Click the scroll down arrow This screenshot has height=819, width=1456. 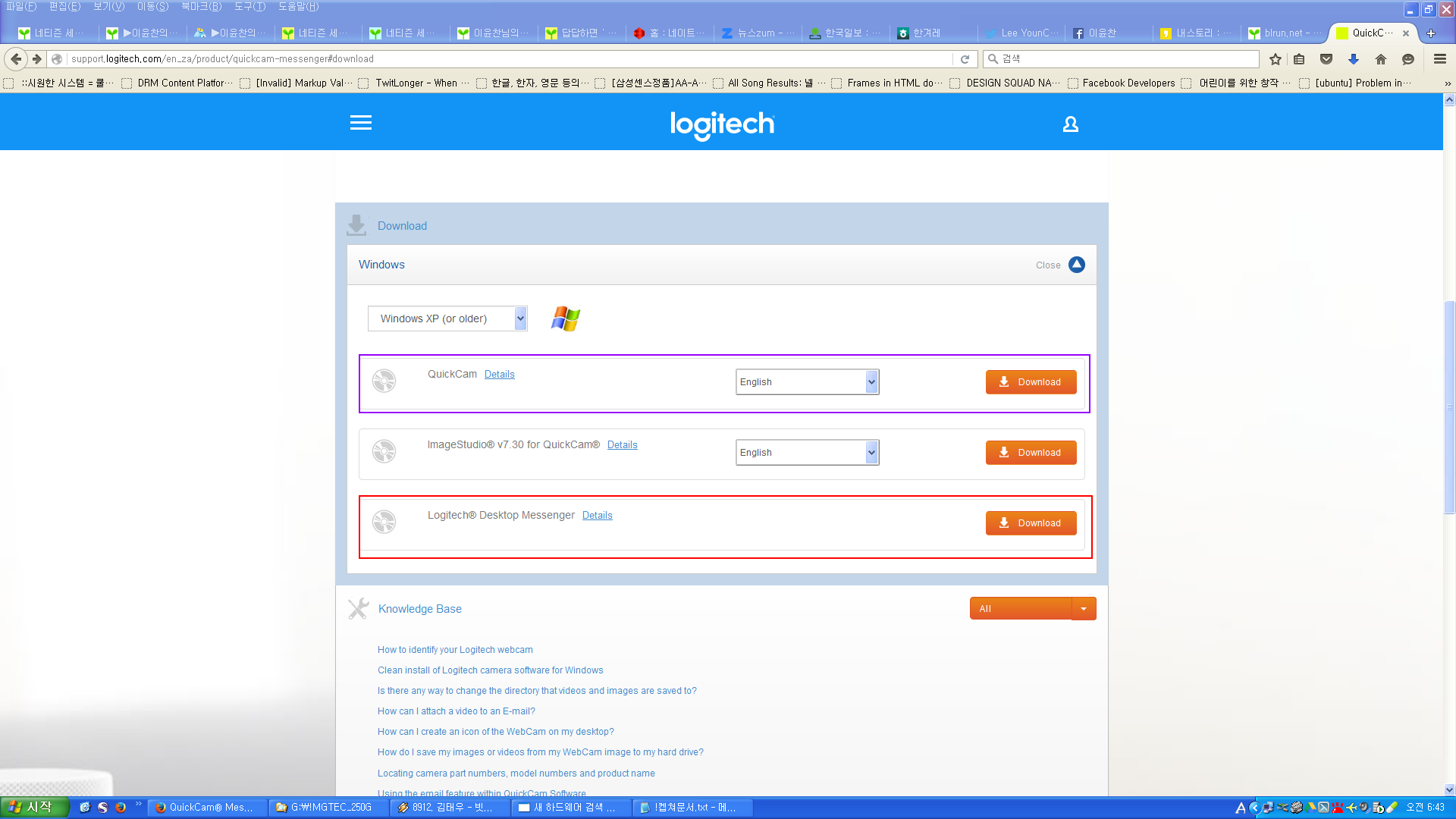tap(1449, 789)
